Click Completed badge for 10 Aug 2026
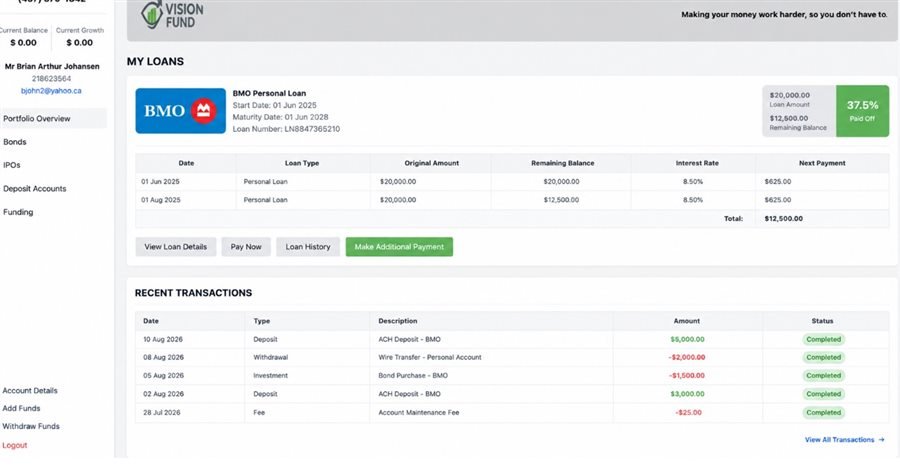 [x=824, y=339]
